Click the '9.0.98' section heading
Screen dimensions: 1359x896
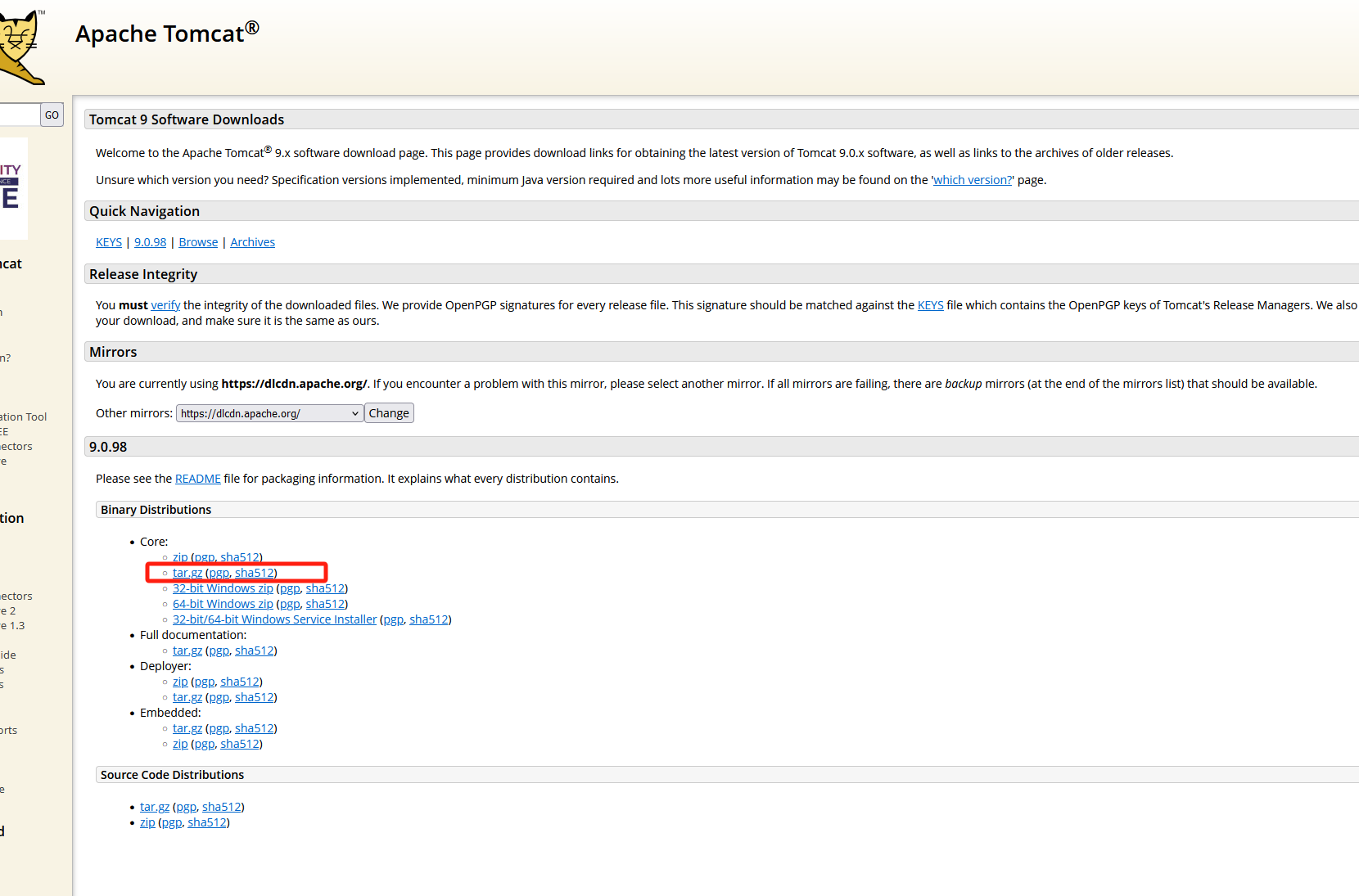[108, 447]
